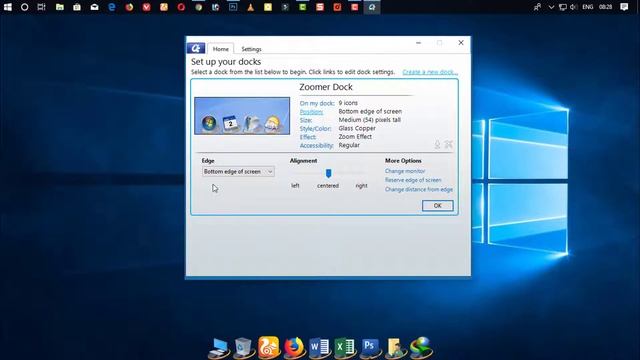Click the ENG language indicator
The image size is (640, 360).
(588, 7)
